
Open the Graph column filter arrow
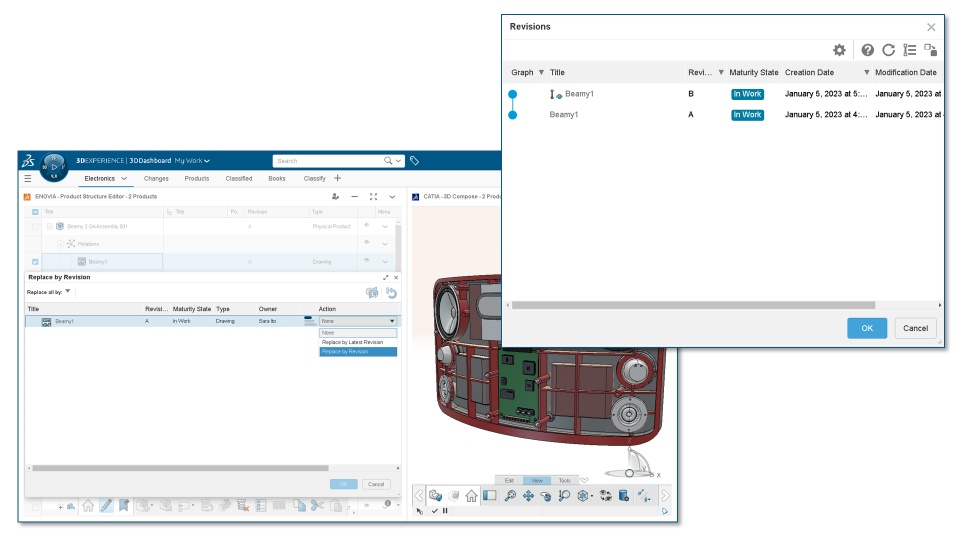pos(541,72)
